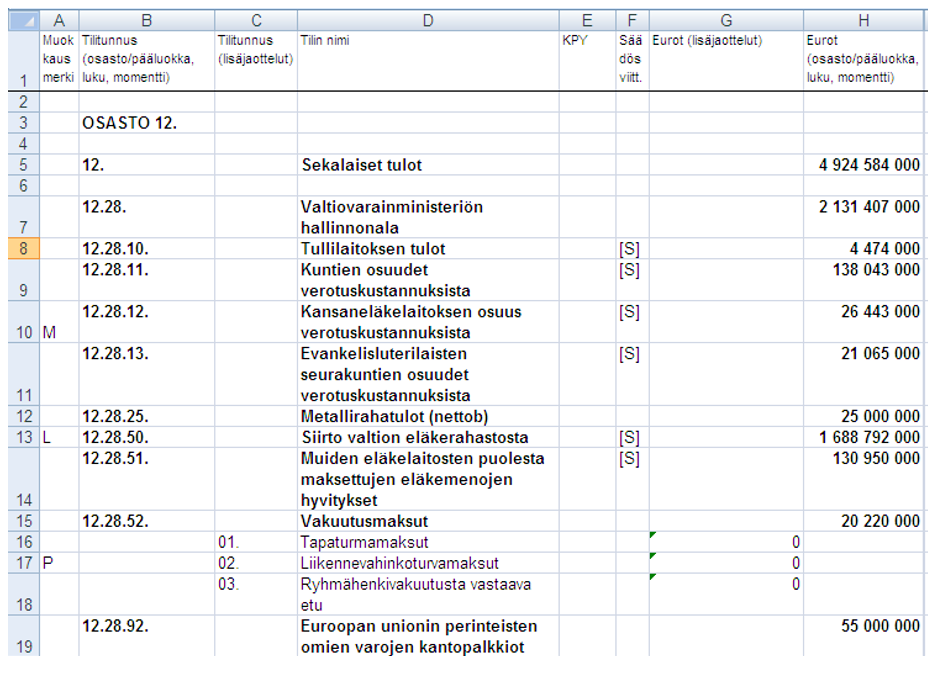Select column D header

[x=427, y=19]
